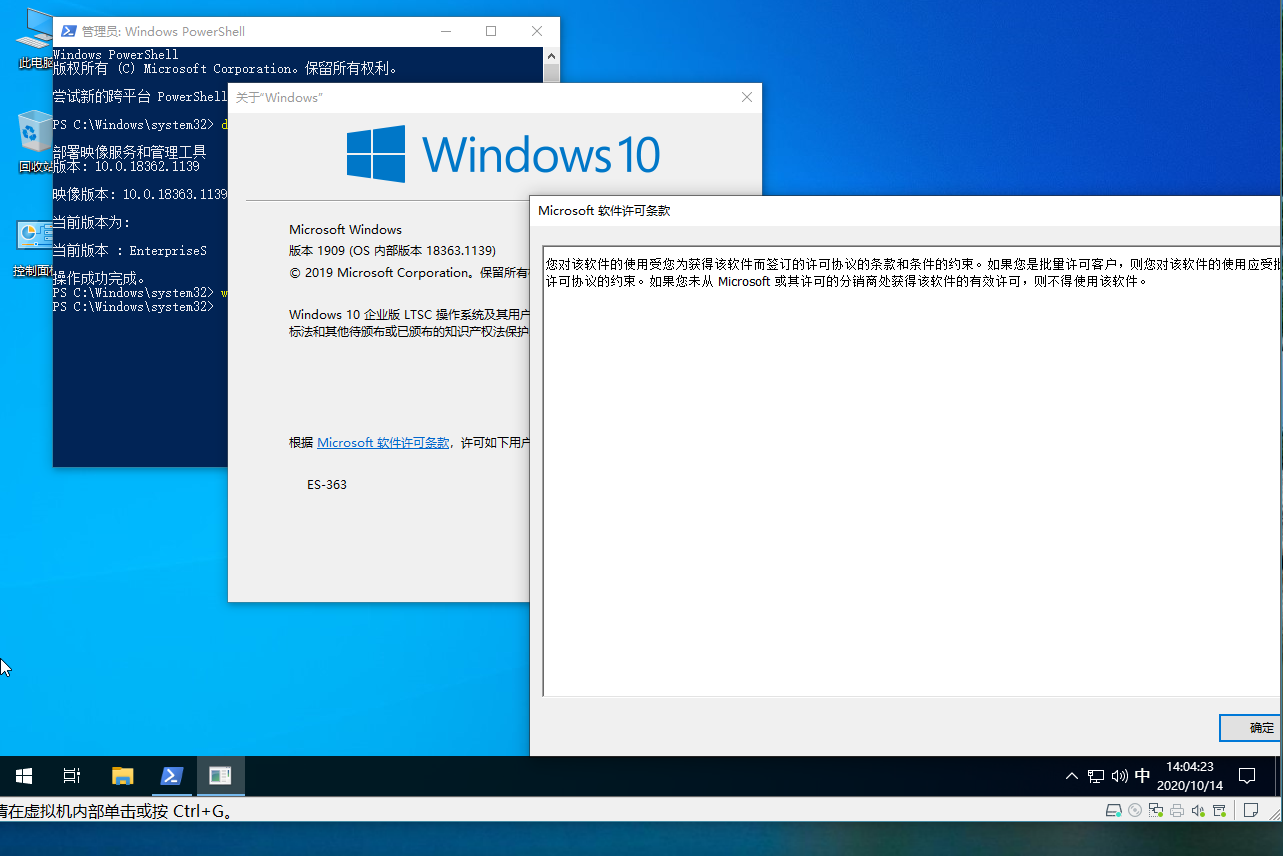Select the Recycle Bin desktop icon
The height and width of the screenshot is (856, 1283).
tap(34, 143)
